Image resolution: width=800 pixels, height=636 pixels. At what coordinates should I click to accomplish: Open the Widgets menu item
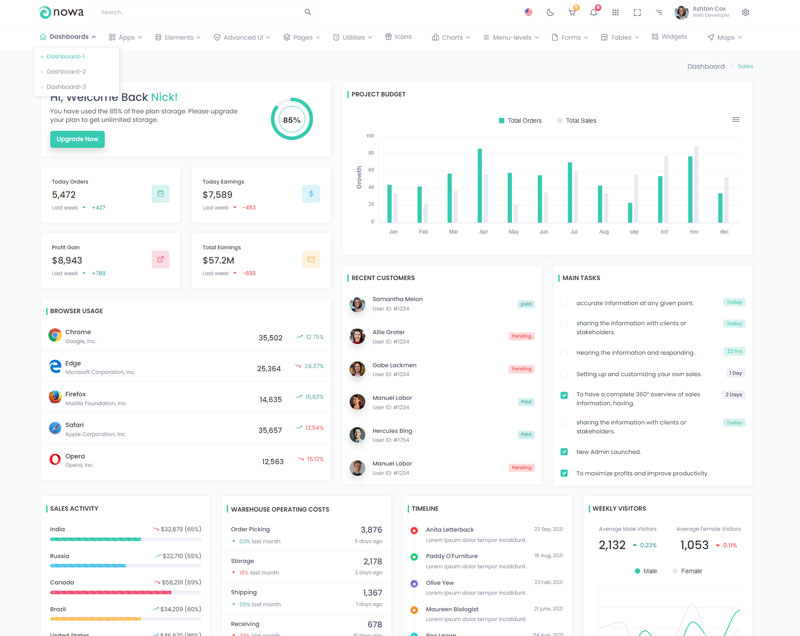[x=669, y=37]
